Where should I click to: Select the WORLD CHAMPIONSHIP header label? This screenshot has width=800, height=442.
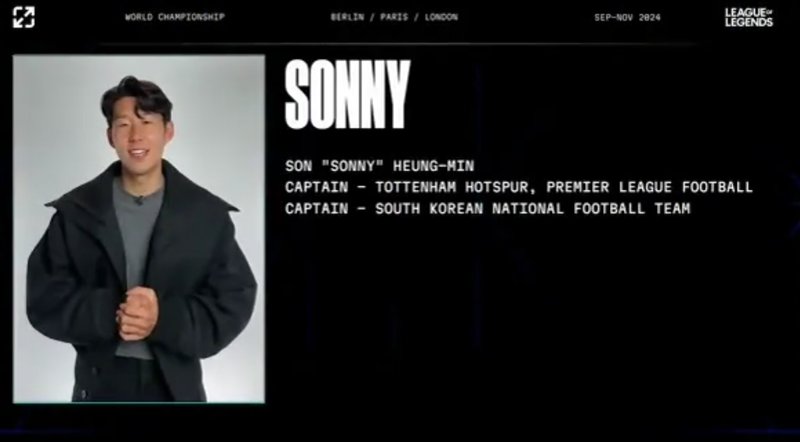click(175, 17)
